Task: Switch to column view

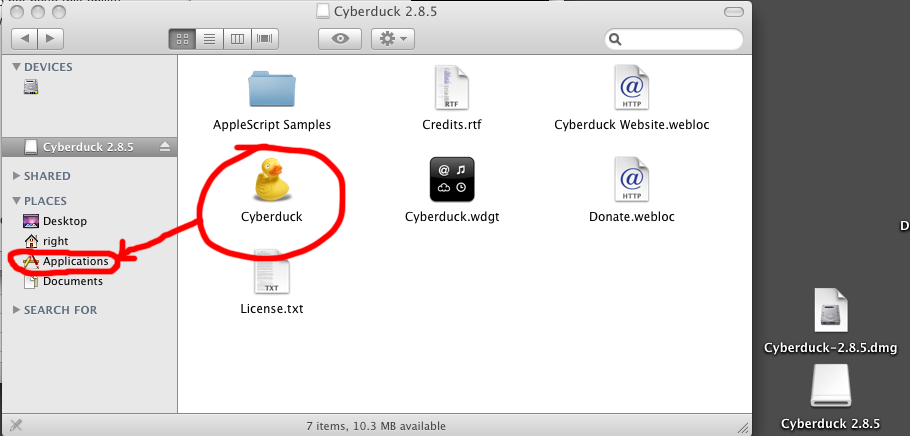Action: click(x=237, y=39)
